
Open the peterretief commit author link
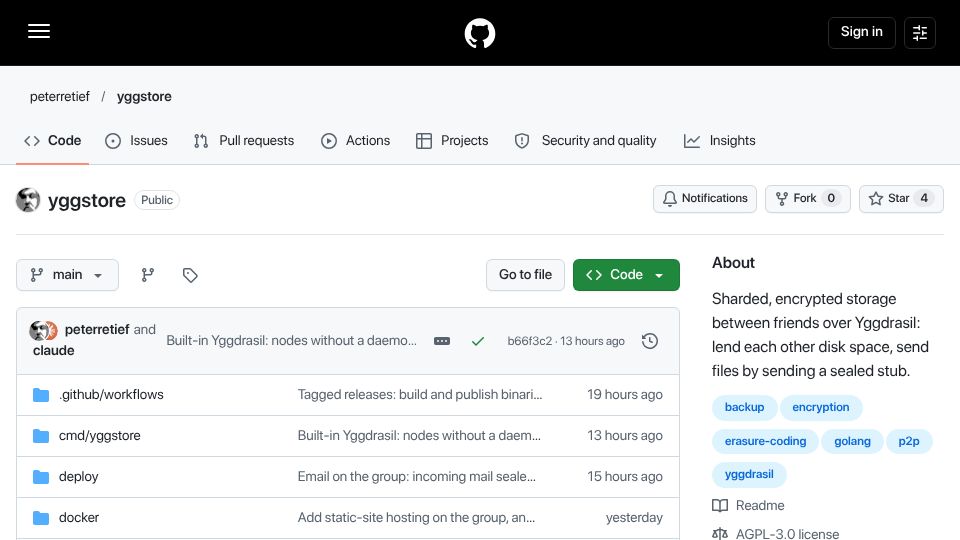[97, 329]
